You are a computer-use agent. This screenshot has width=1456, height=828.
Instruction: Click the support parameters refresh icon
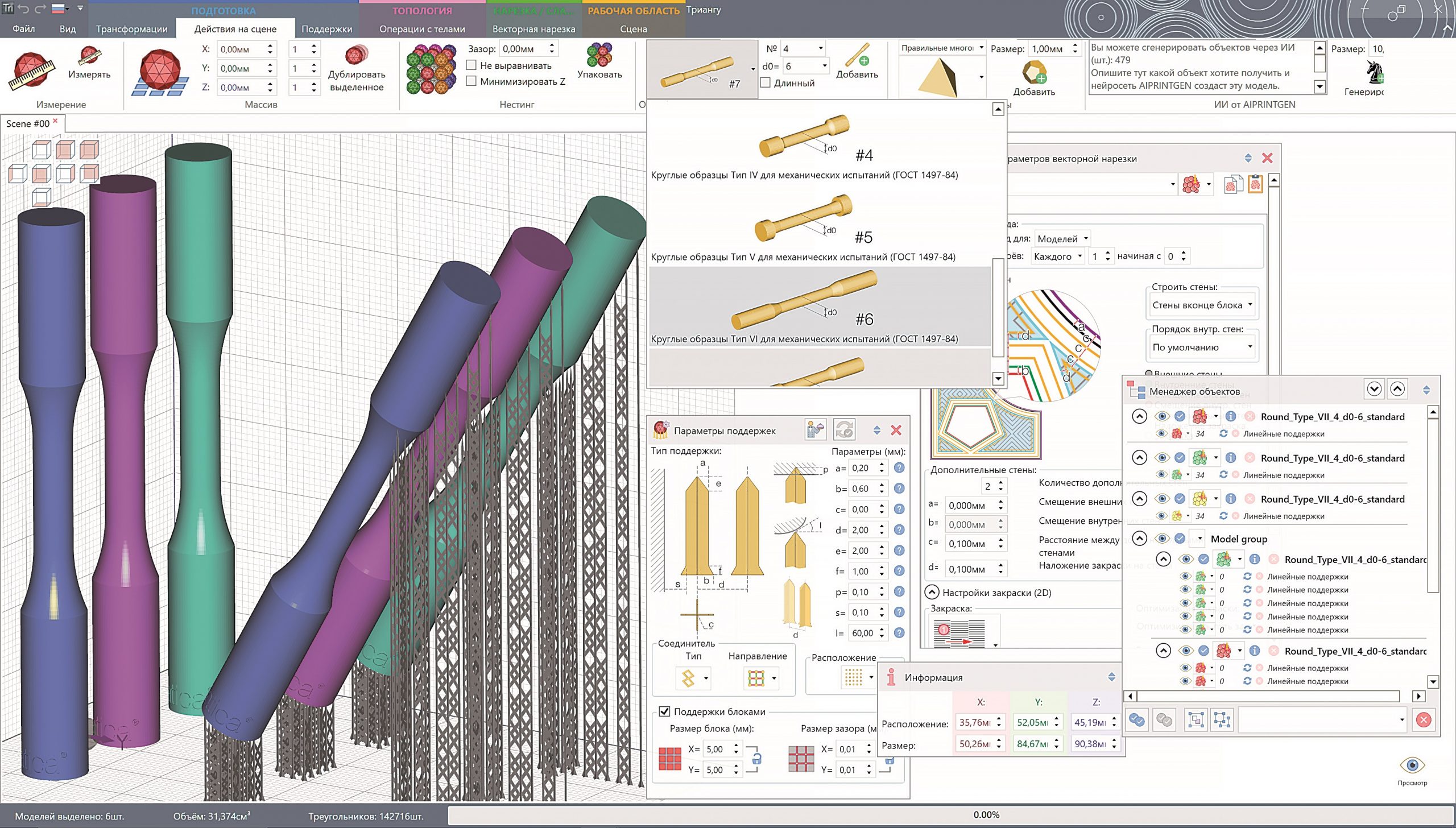point(844,430)
